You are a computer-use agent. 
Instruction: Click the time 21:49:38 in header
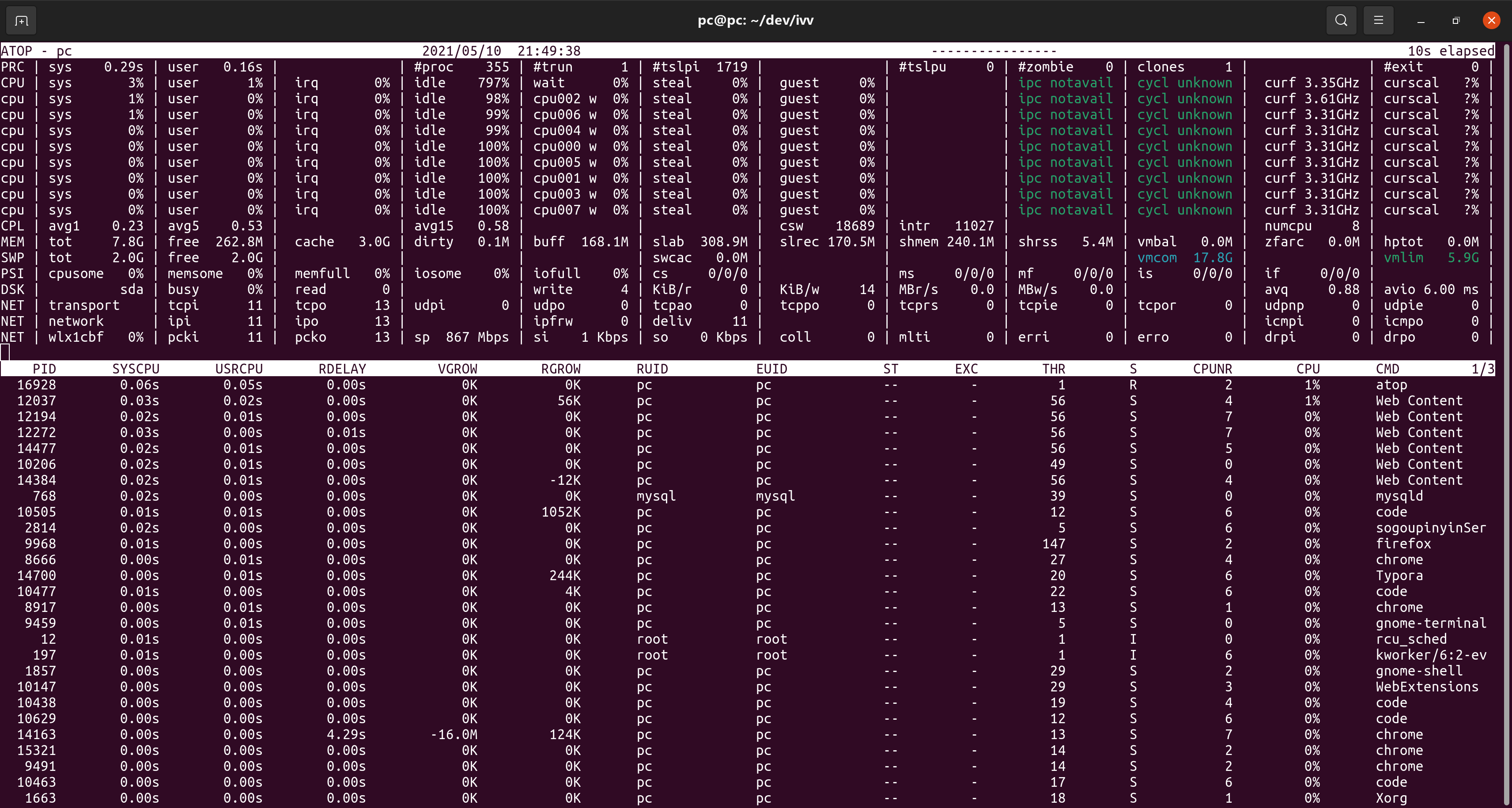549,51
